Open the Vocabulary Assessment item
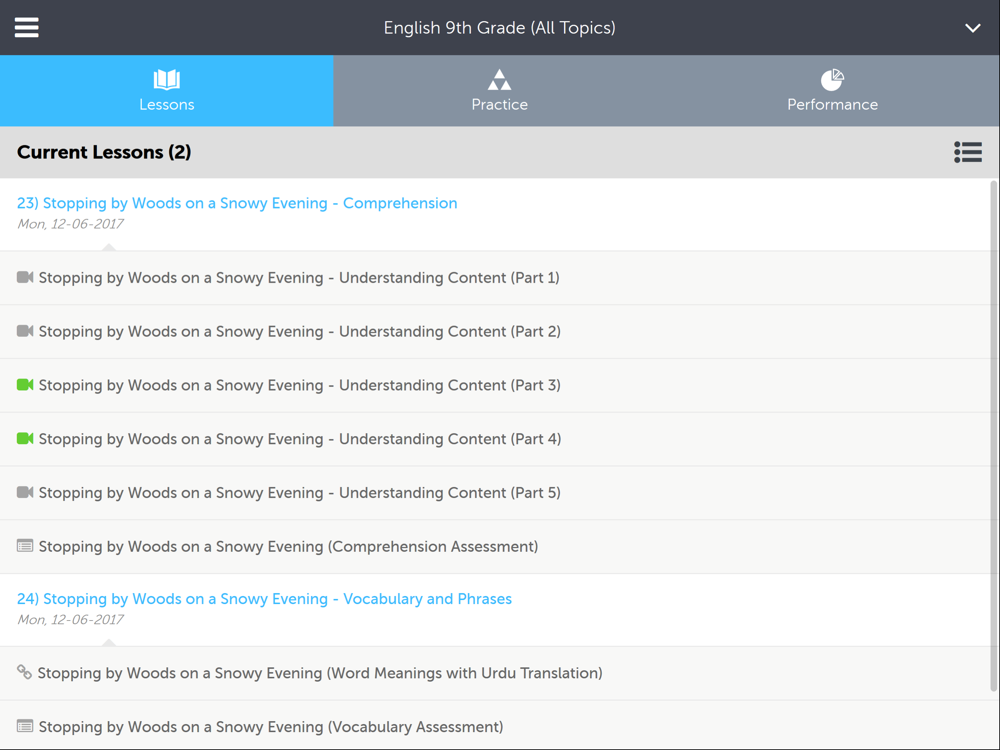Viewport: 1000px width, 750px height. (495, 725)
